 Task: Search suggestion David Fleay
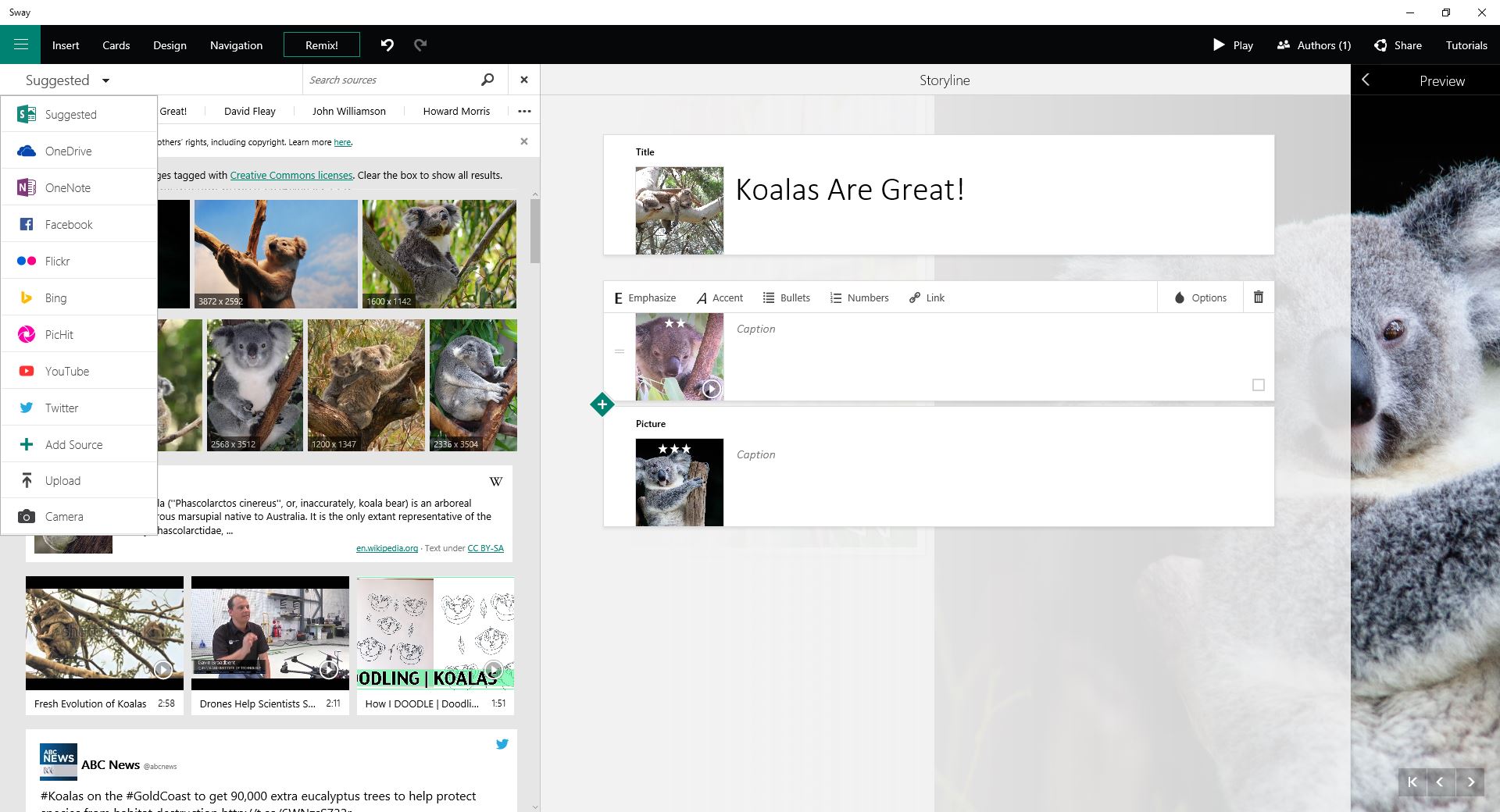click(250, 111)
